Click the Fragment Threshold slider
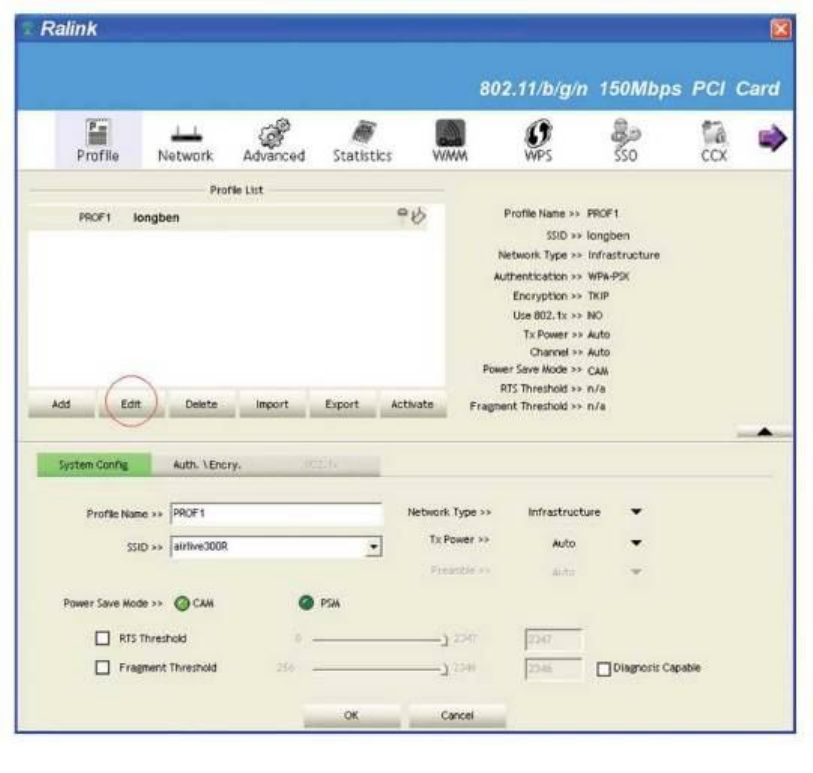The width and height of the screenshot is (813, 773). [380, 669]
